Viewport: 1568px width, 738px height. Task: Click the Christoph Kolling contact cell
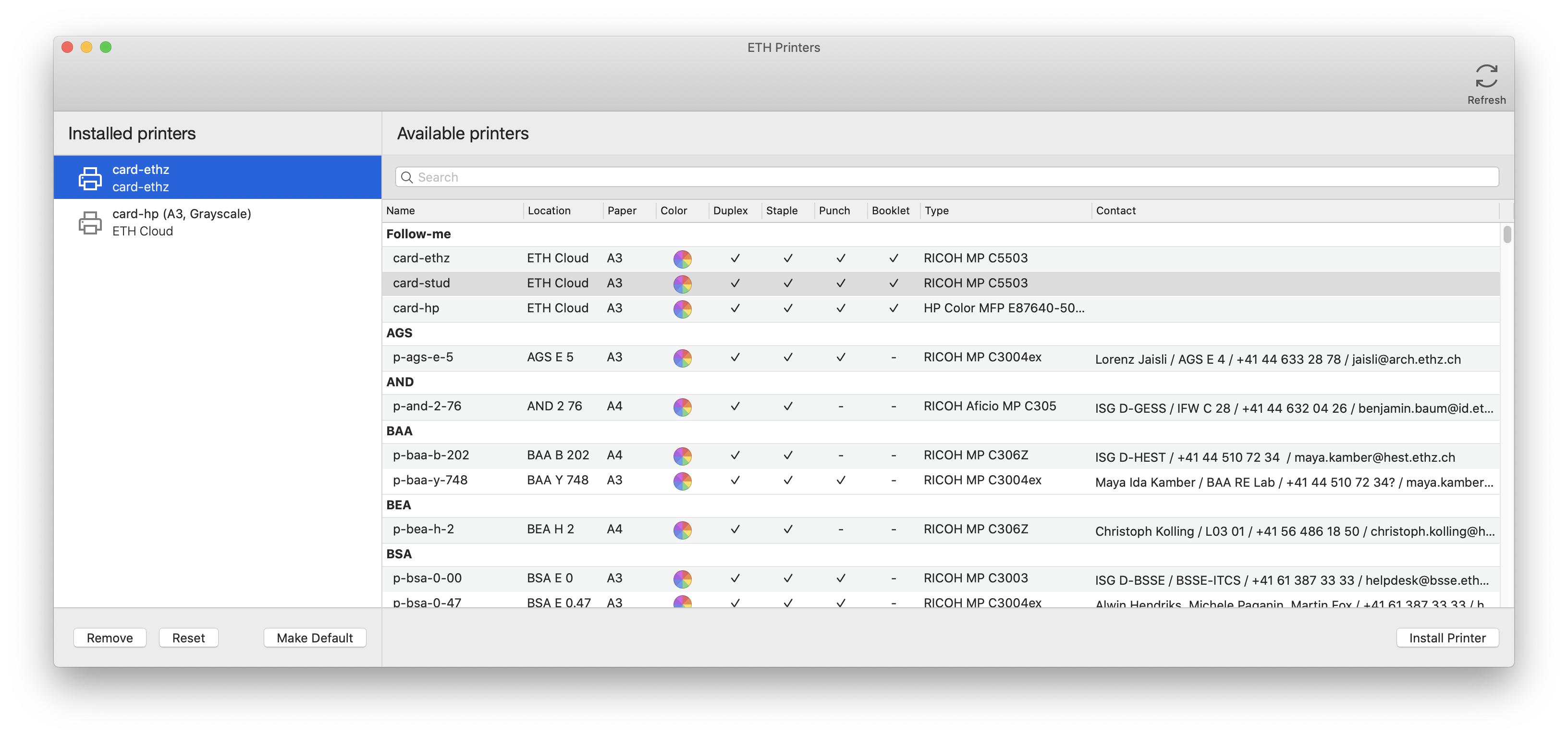pyautogui.click(x=1295, y=531)
